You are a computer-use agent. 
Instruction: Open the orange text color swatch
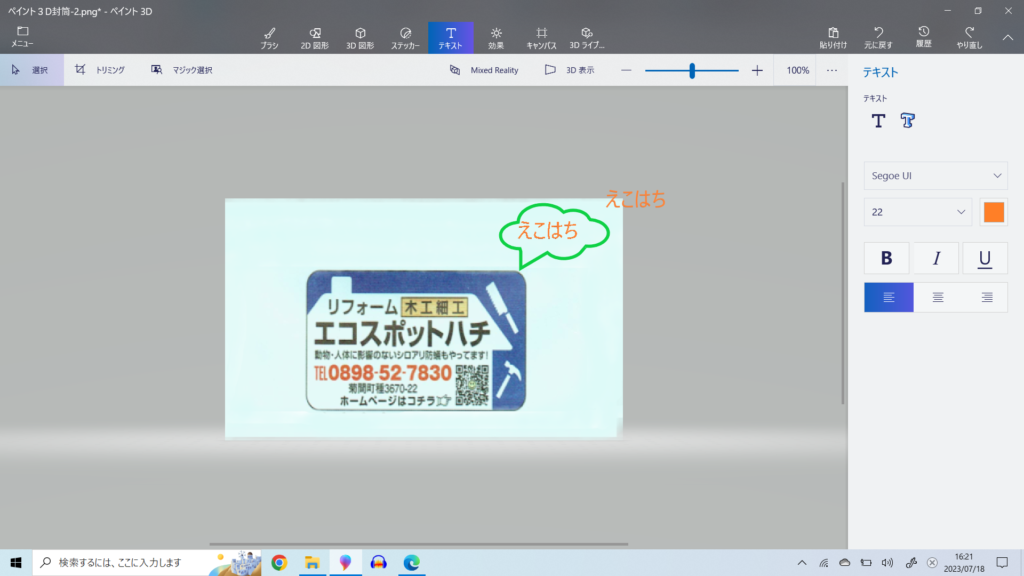[x=993, y=212]
